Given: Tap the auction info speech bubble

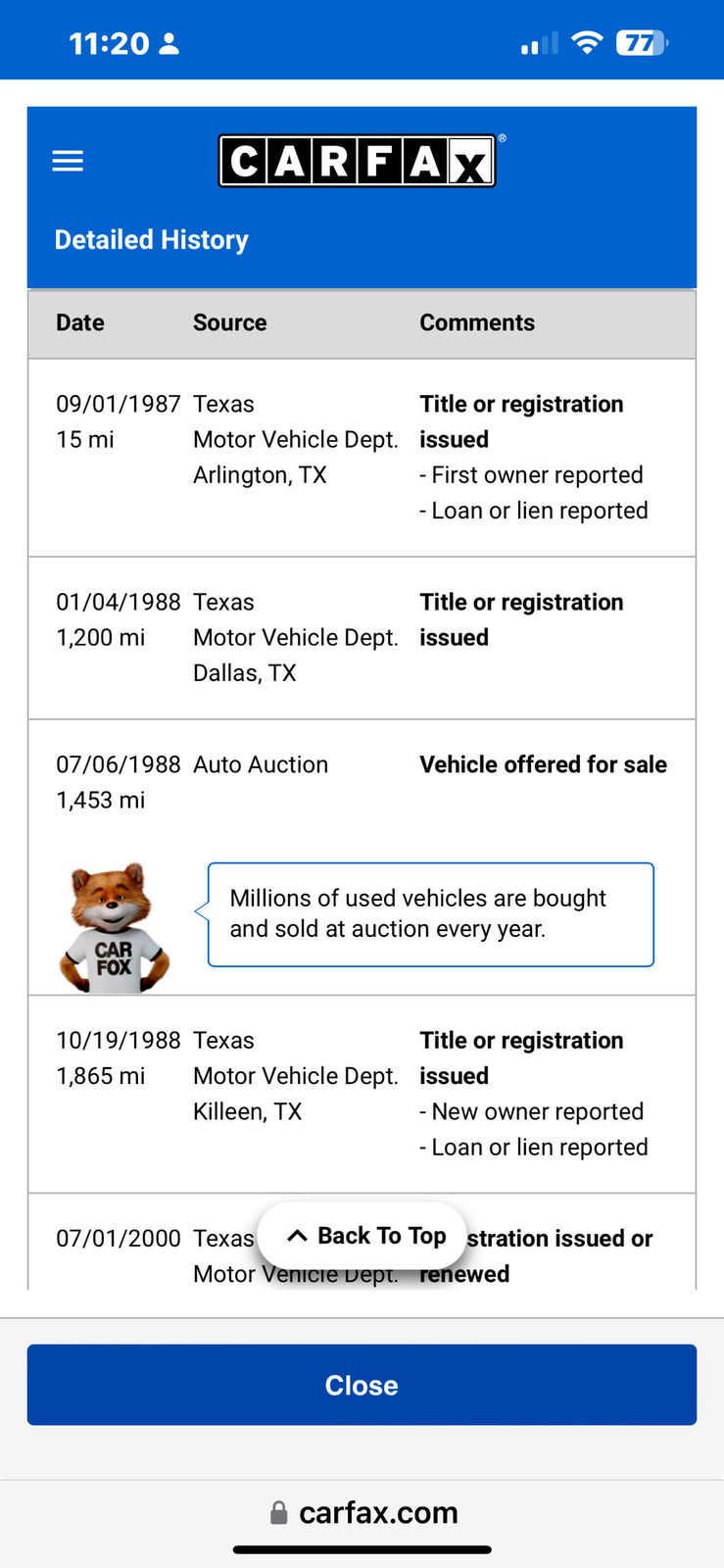Looking at the screenshot, I should (430, 913).
